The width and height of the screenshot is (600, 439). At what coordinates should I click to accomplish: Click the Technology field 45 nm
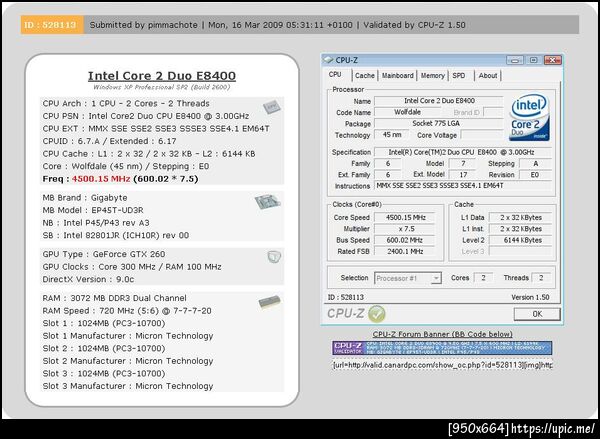pyautogui.click(x=392, y=135)
